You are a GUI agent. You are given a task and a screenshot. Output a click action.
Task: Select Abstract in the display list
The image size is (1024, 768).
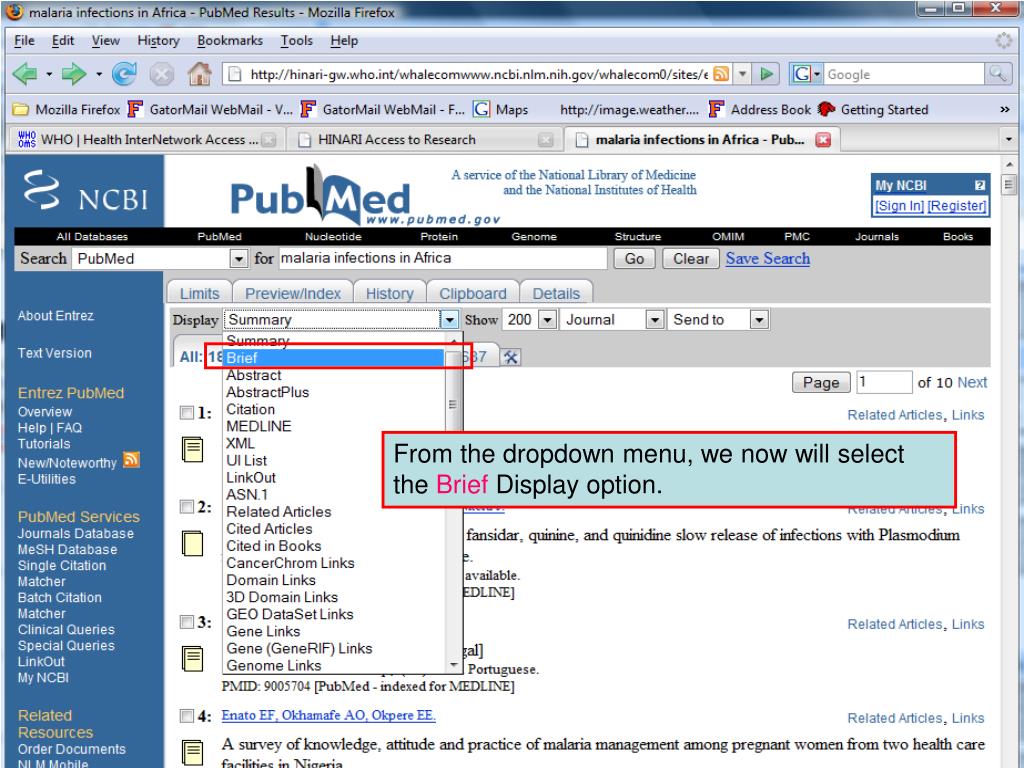[x=253, y=375]
